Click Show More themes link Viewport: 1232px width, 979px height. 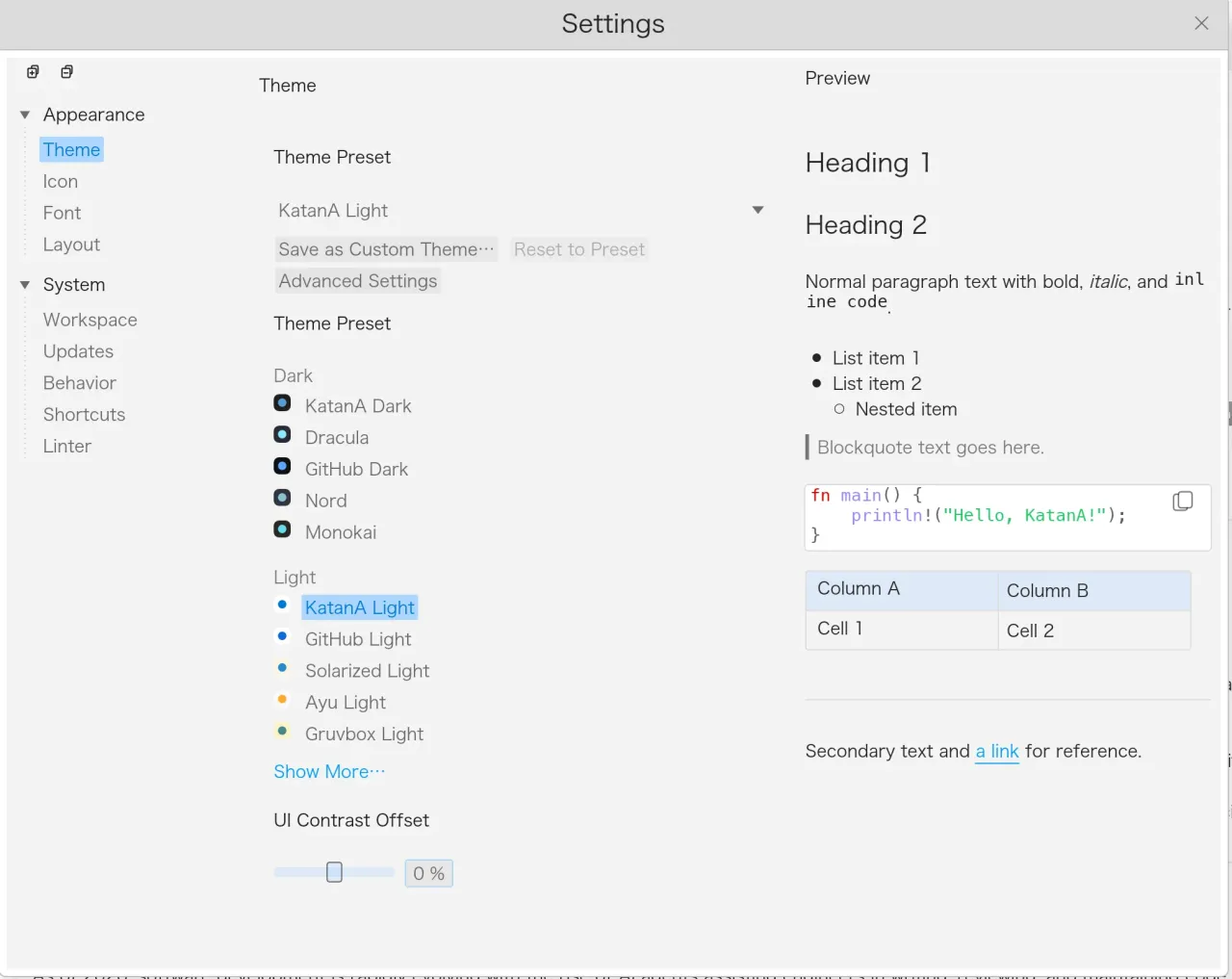click(329, 772)
